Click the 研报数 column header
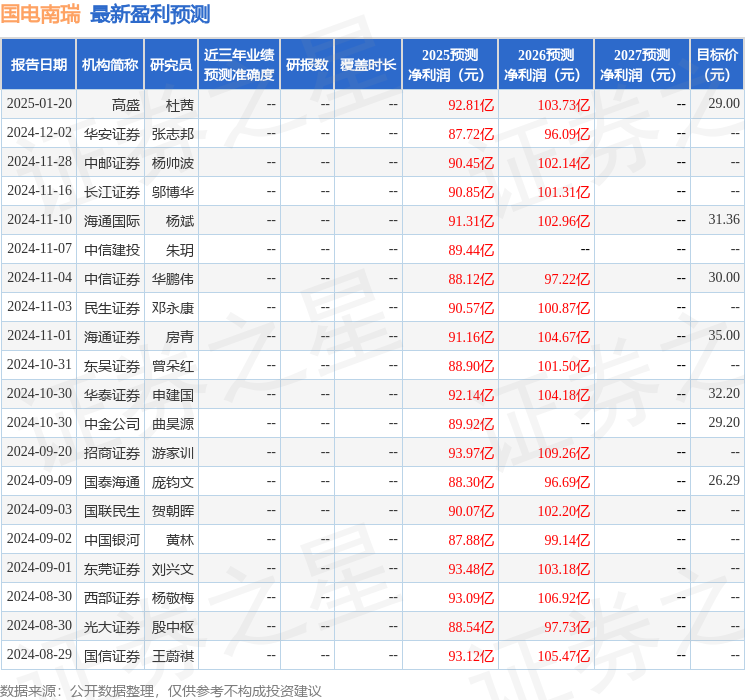745x700 pixels. pyautogui.click(x=307, y=64)
